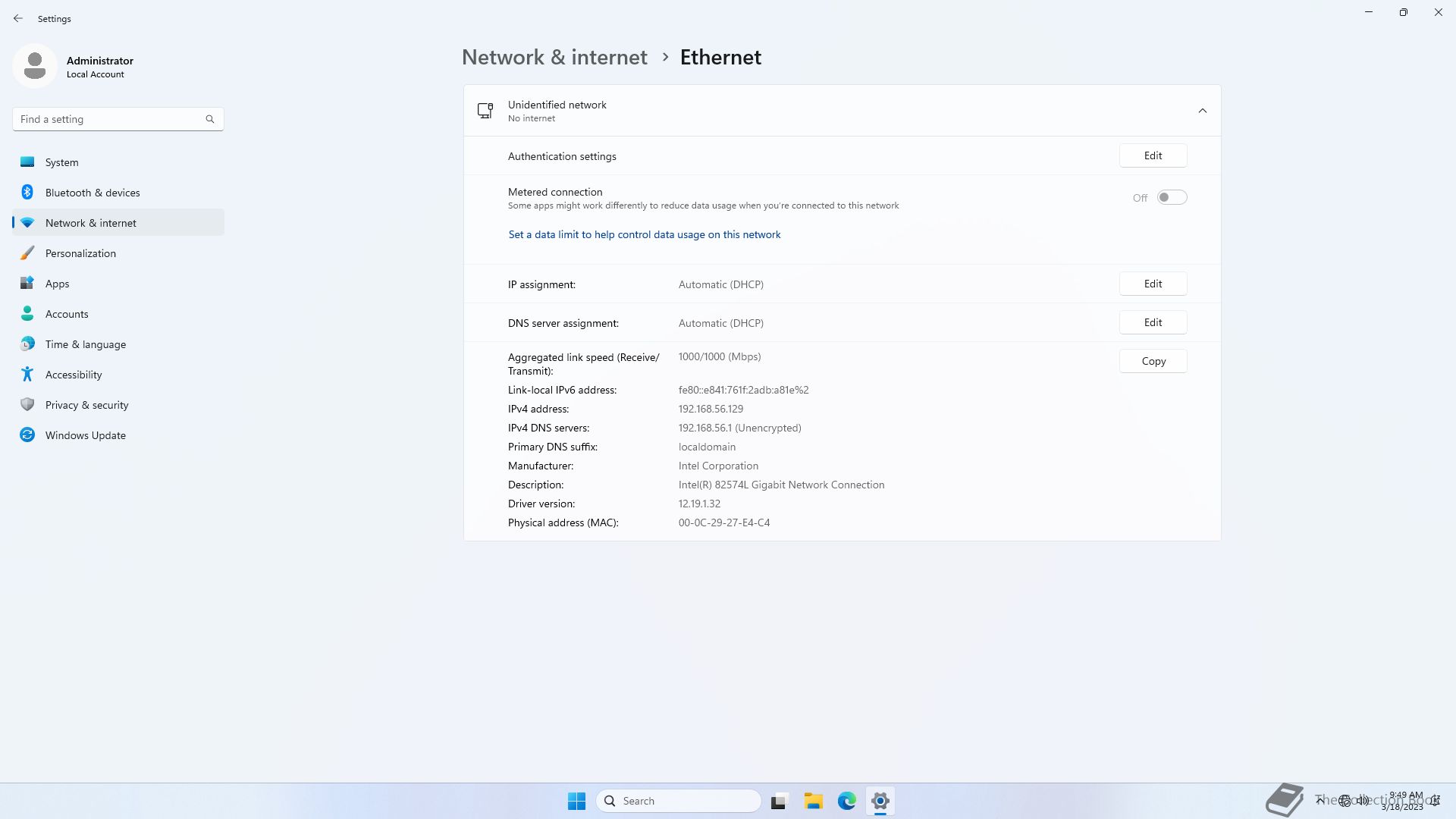Go to Accessibility settings
Screen dimensions: 1456x819
pos(74,375)
